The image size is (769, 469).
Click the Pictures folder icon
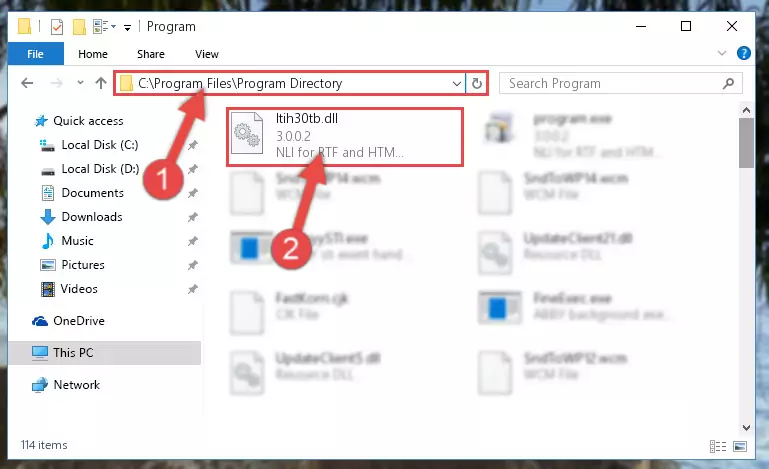point(48,265)
